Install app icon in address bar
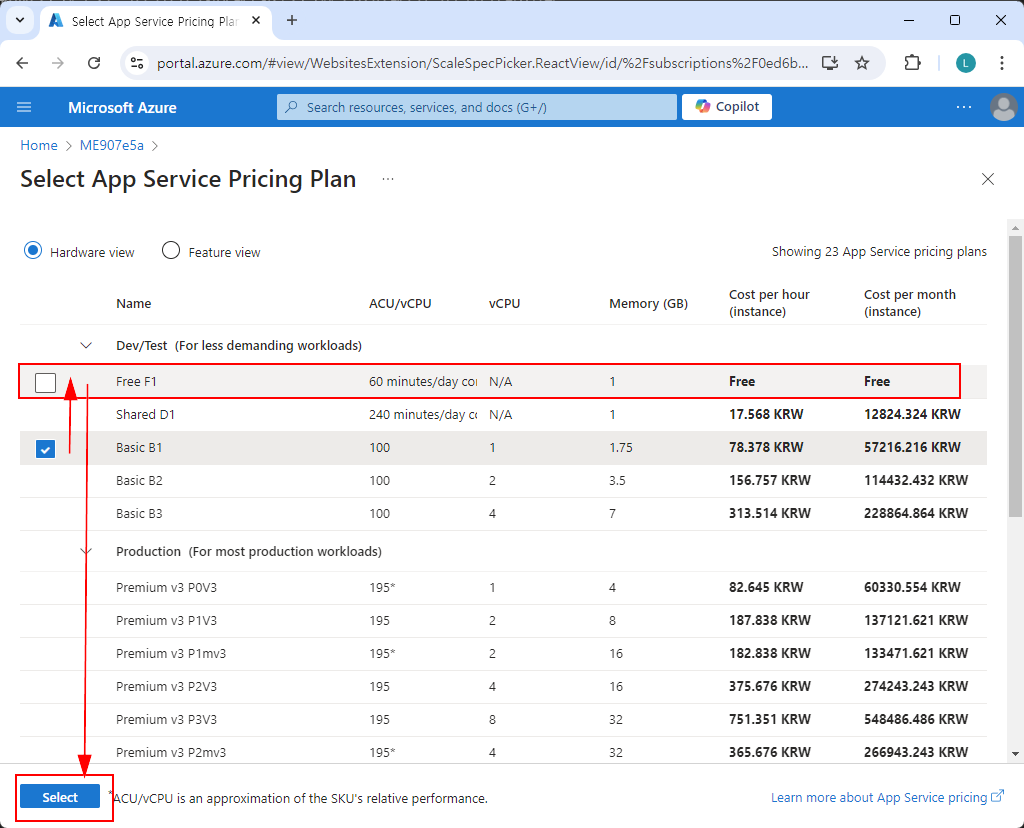This screenshot has width=1024, height=828. click(830, 63)
